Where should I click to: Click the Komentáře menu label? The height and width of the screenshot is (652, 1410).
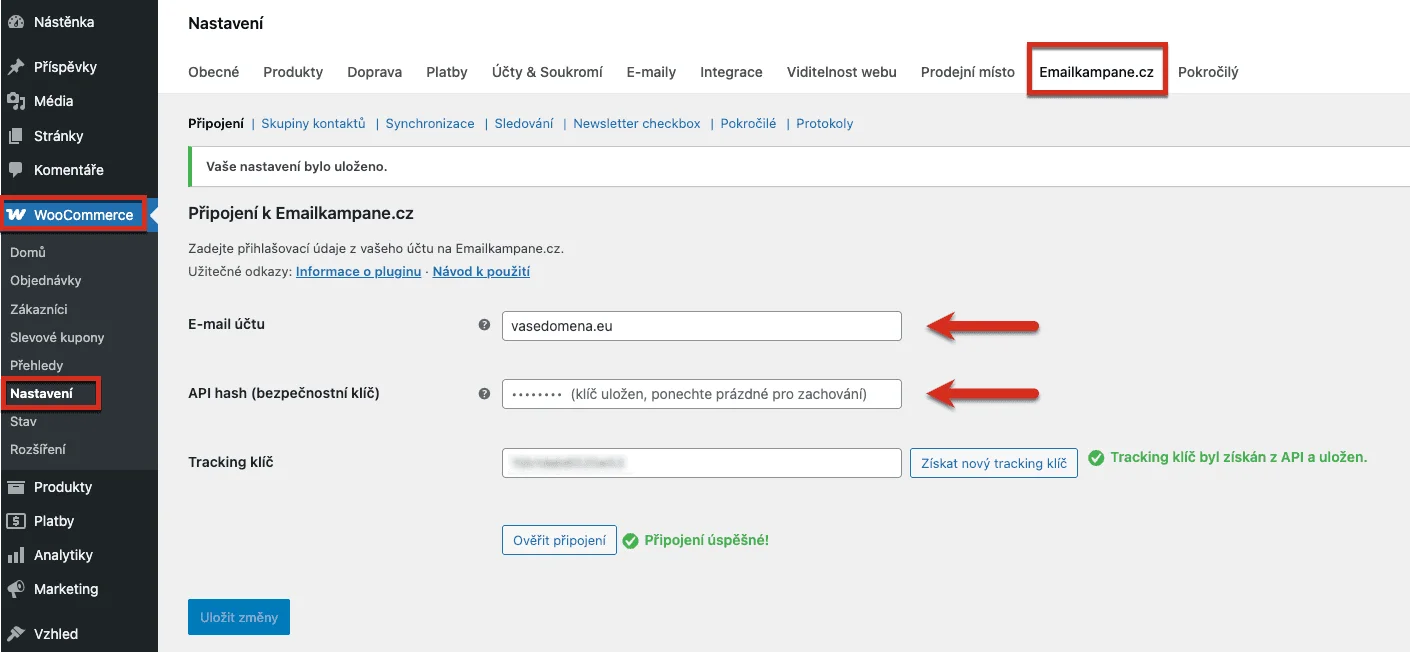(69, 170)
